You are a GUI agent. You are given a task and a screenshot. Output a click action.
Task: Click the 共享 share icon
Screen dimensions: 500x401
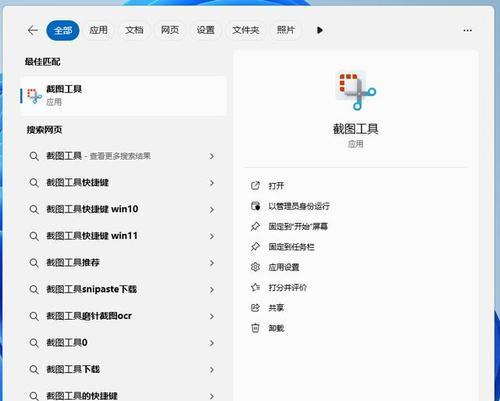coord(255,308)
